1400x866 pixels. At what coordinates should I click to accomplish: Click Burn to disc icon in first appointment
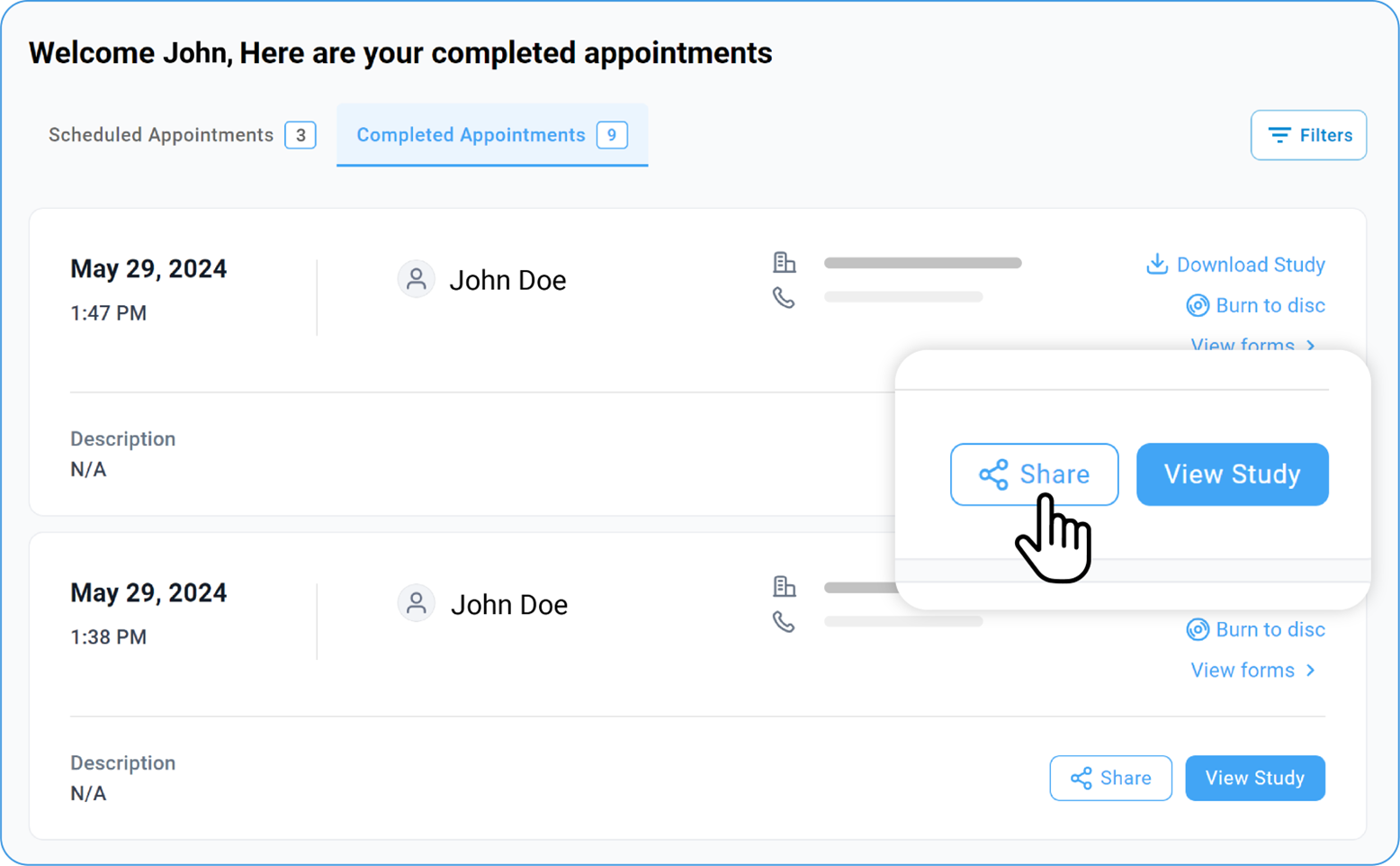1198,305
